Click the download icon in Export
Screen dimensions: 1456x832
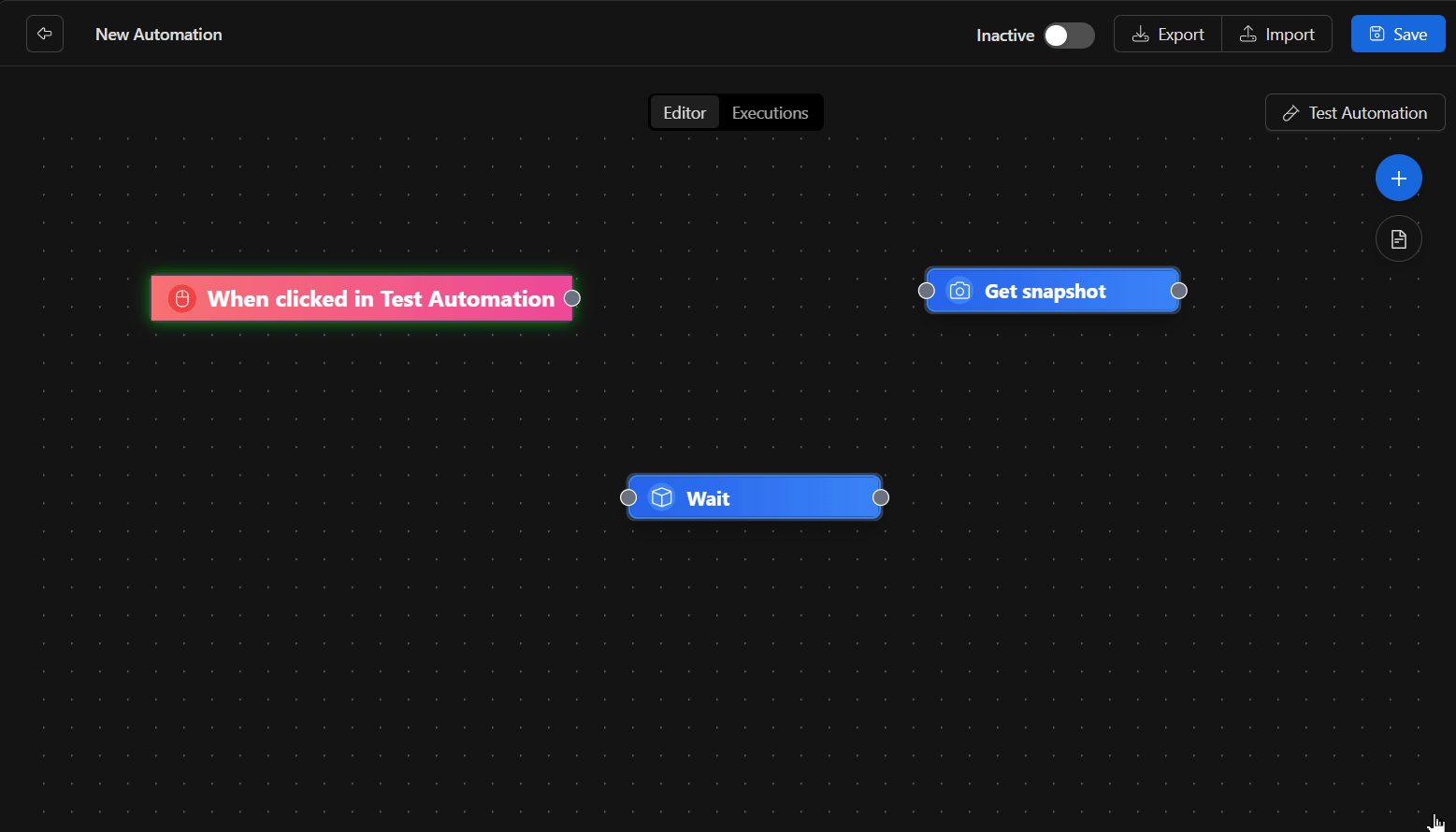1140,35
